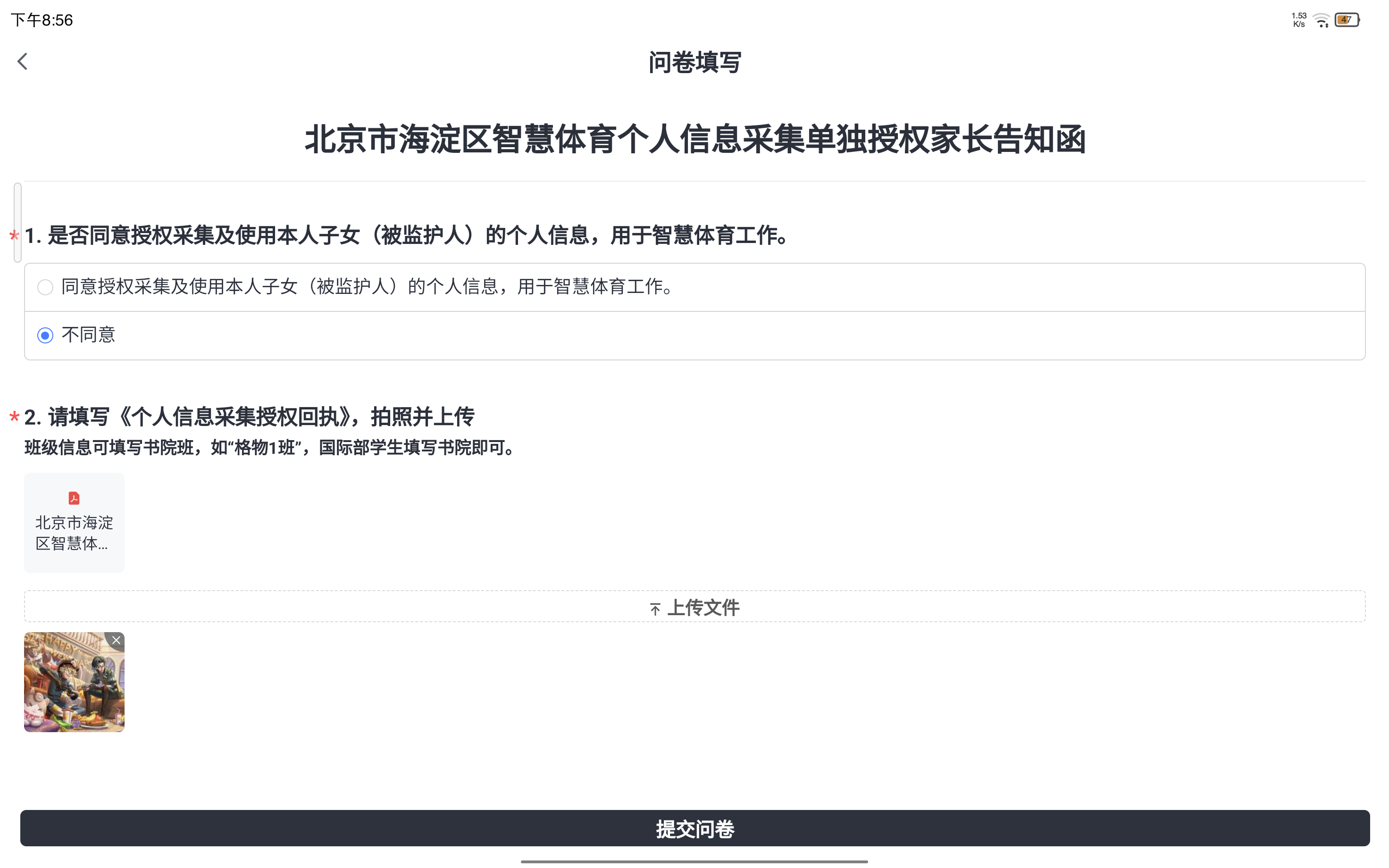Tap the back arrow icon
The image size is (1389, 868).
tap(22, 61)
